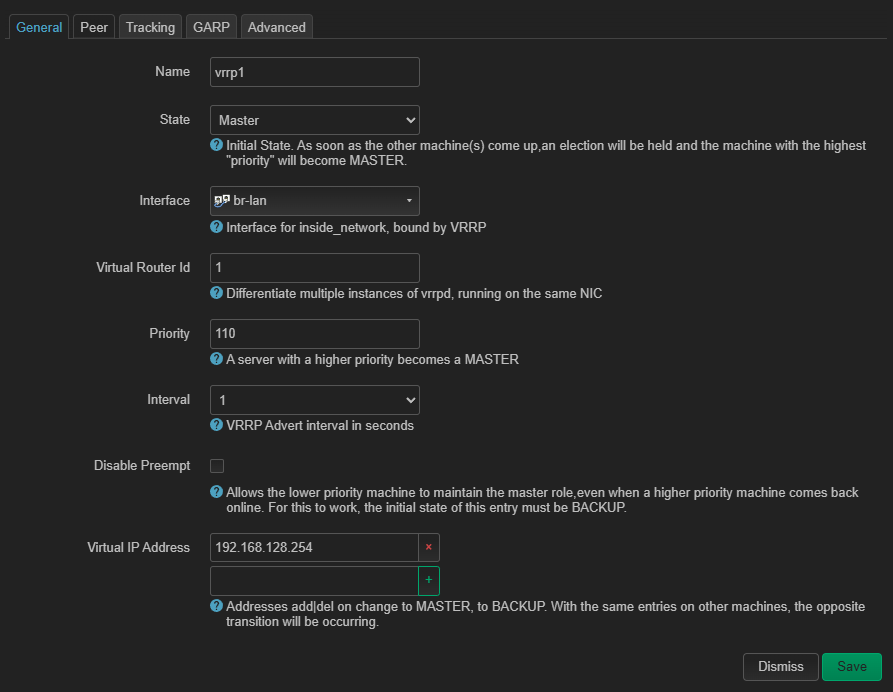This screenshot has height=692, width=893.
Task: Select the Advanced tab
Action: pyautogui.click(x=277, y=27)
